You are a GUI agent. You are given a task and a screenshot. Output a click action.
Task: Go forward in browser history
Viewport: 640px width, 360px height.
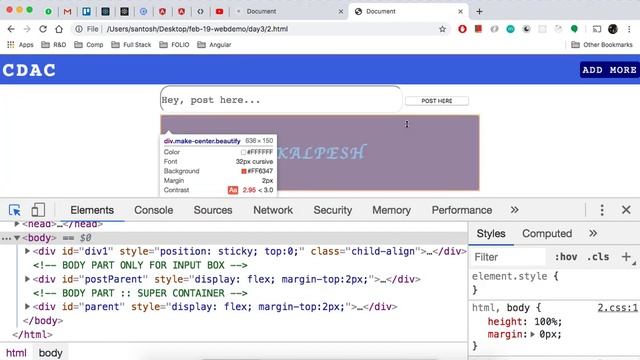27,29
